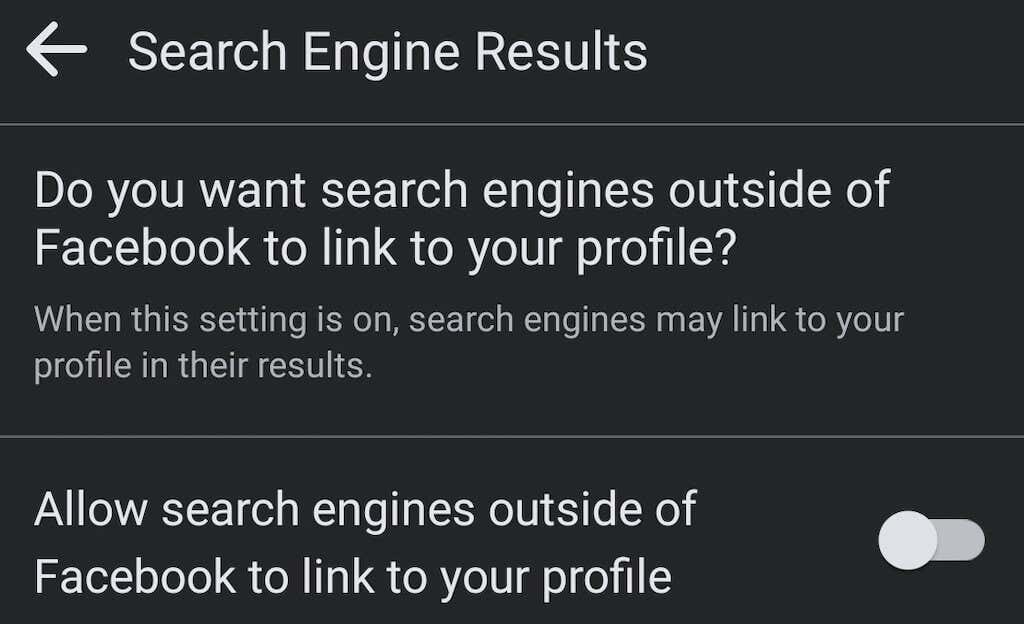Click the 'Do you want search engines' heading
The width and height of the screenshot is (1024, 624).
[461, 189]
